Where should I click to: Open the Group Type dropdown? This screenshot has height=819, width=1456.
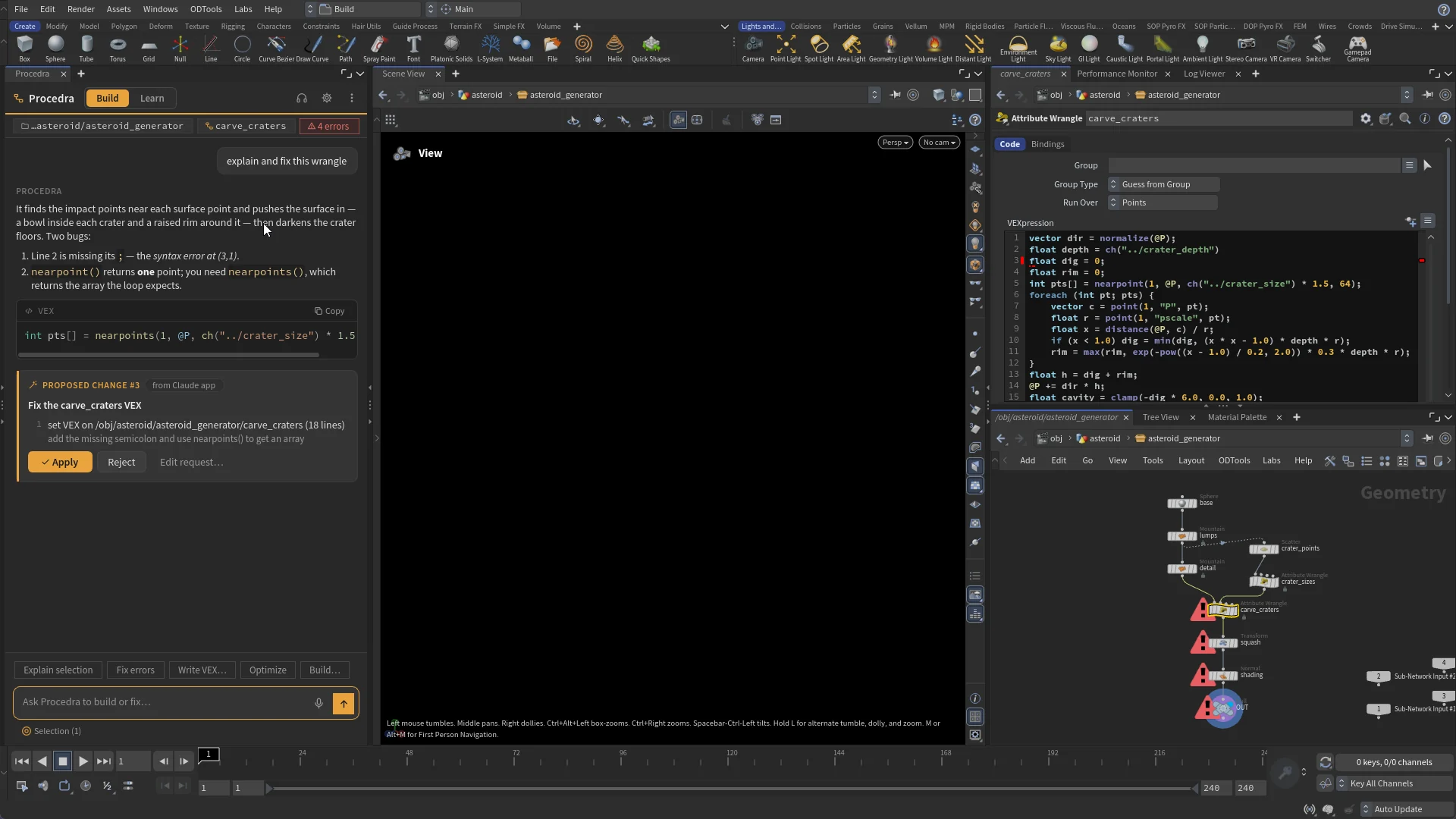(1163, 184)
